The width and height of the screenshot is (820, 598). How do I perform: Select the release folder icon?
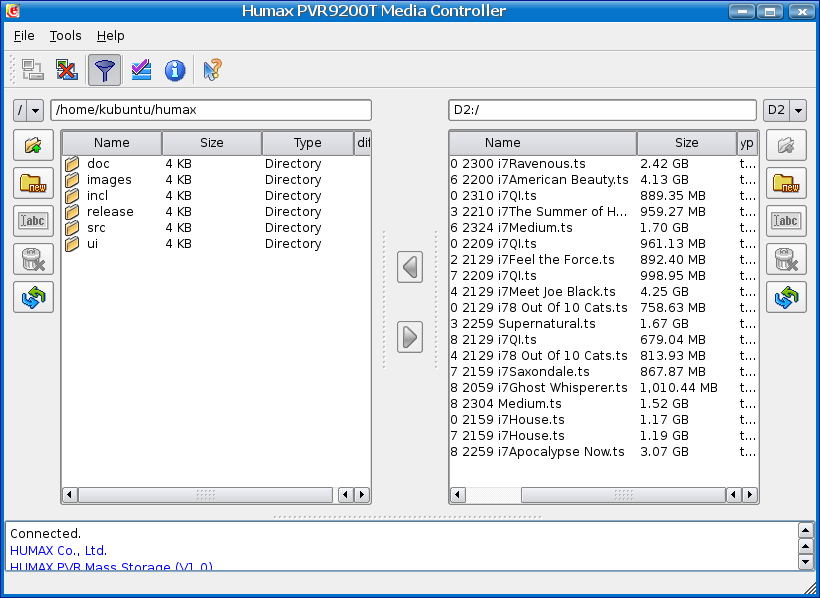click(72, 212)
